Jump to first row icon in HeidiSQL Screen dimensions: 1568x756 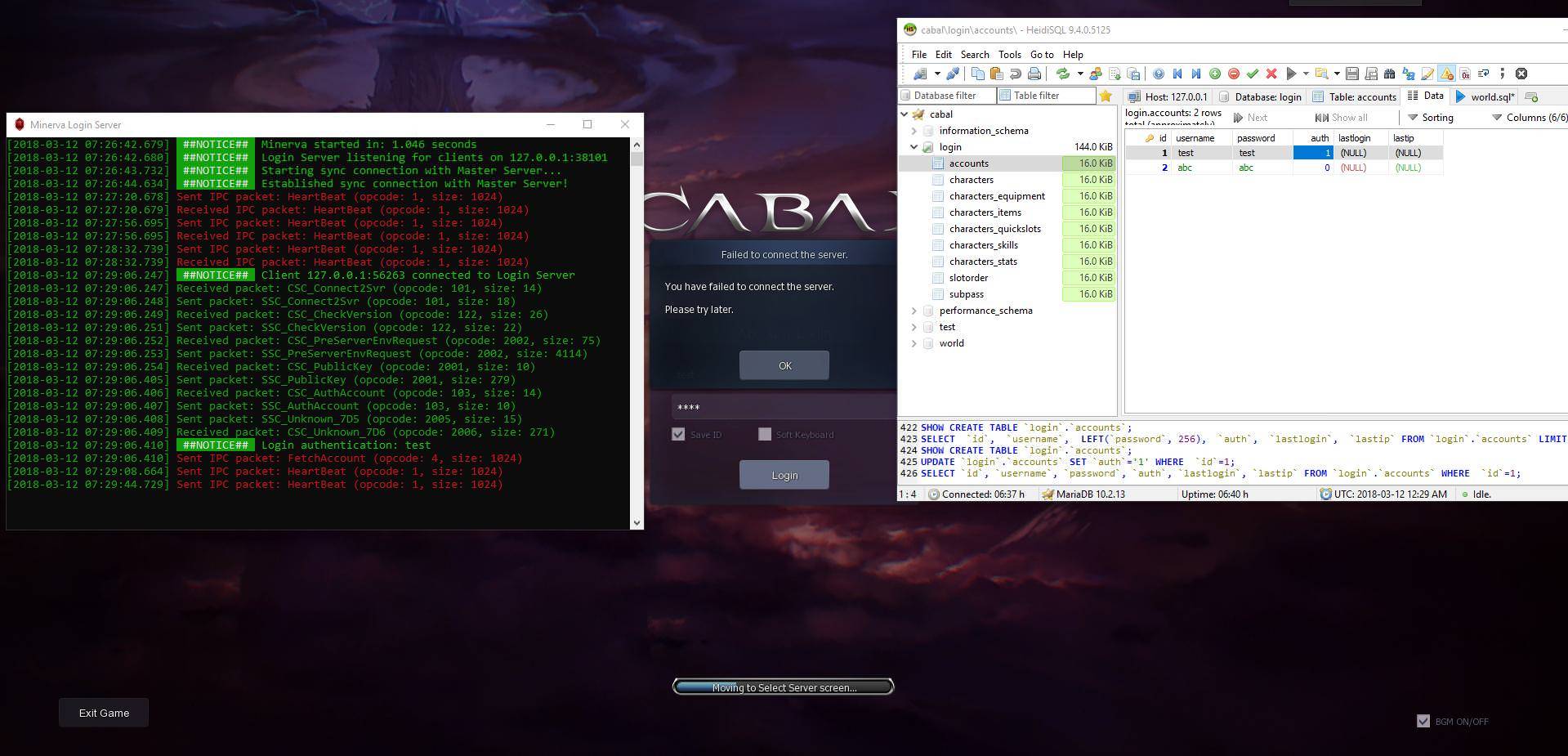pyautogui.click(x=1177, y=74)
